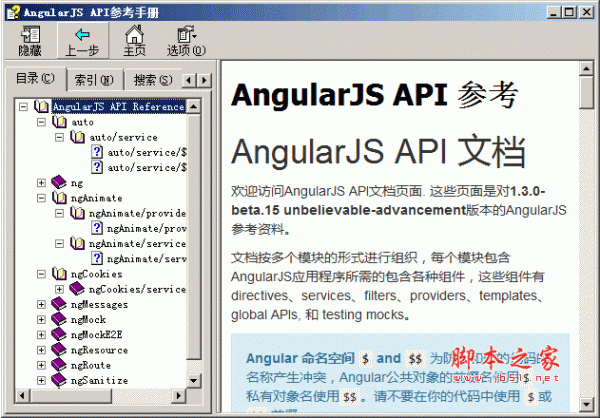This screenshot has height=418, width=600.
Task: Click the second auto/service/$ topic page icon
Action: click(x=97, y=167)
